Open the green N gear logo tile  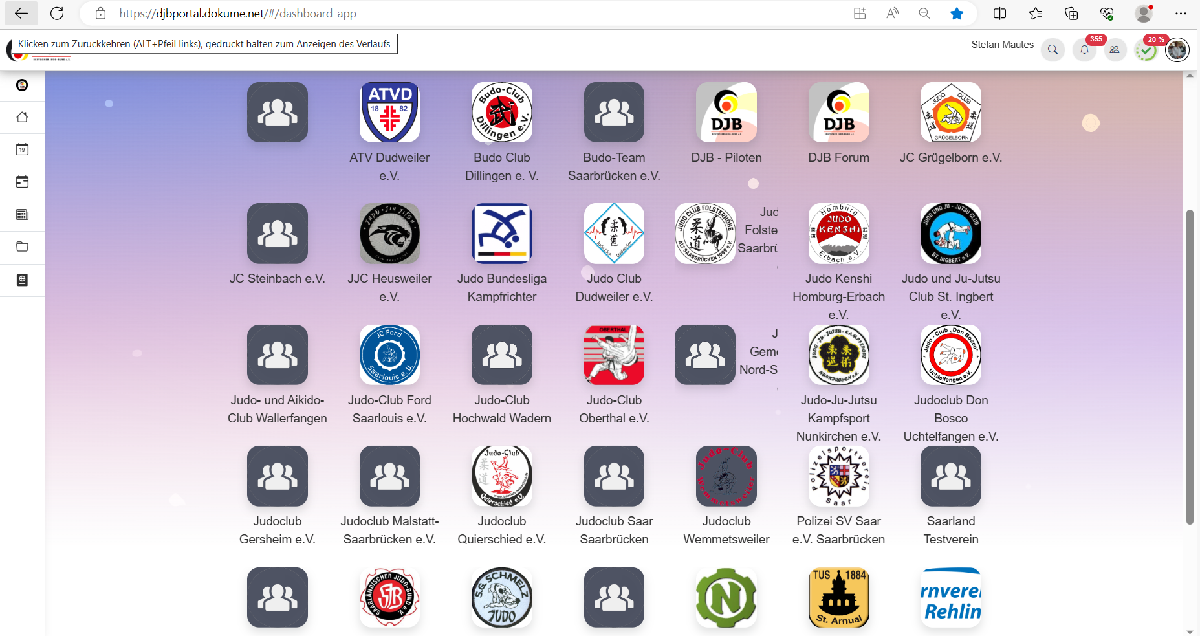726,597
